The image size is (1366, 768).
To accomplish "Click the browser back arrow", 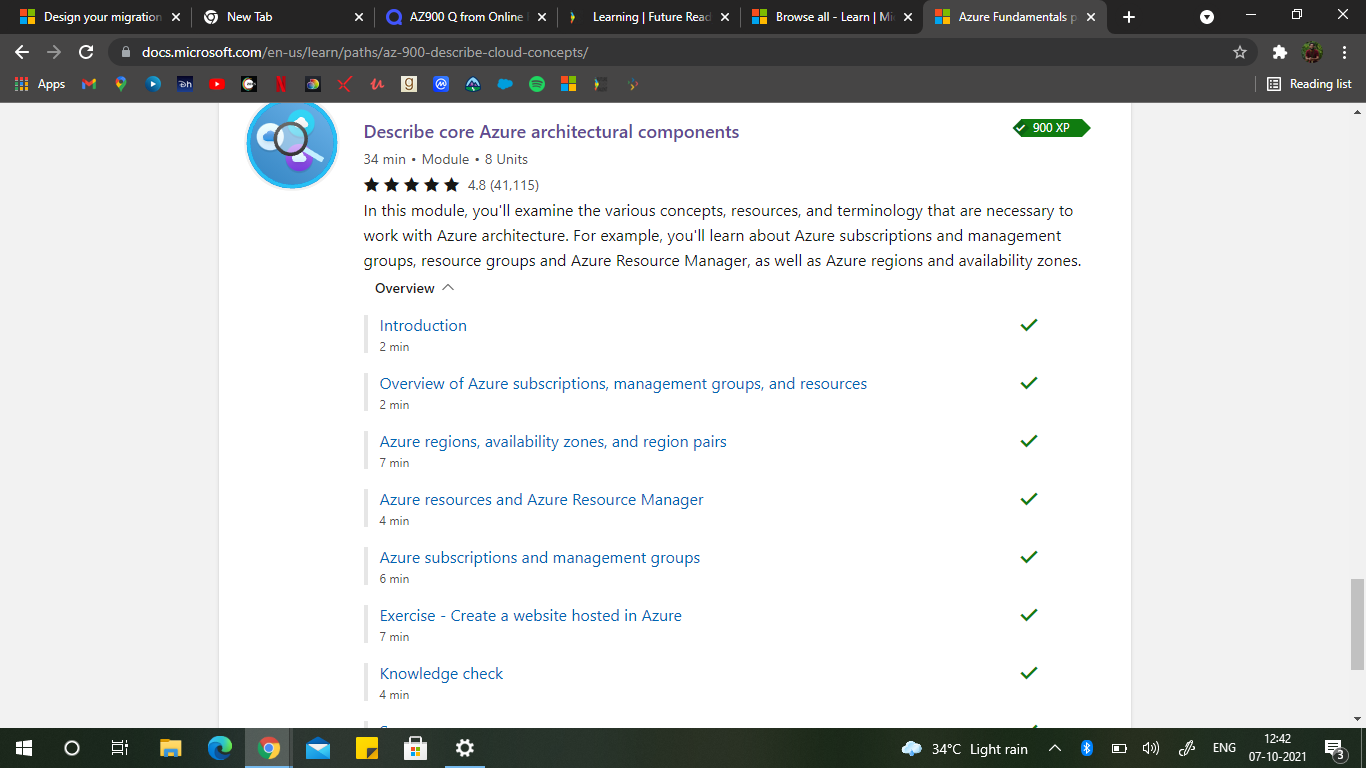I will coord(22,52).
